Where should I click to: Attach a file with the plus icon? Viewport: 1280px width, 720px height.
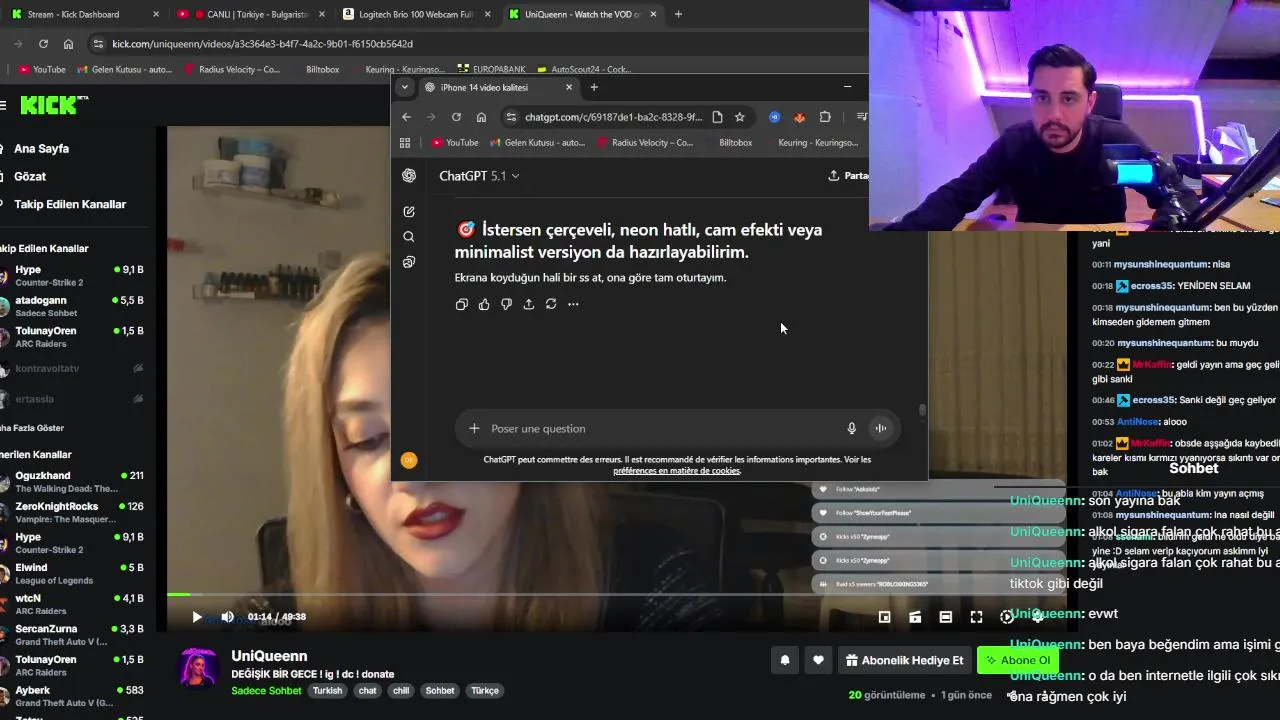(x=474, y=428)
